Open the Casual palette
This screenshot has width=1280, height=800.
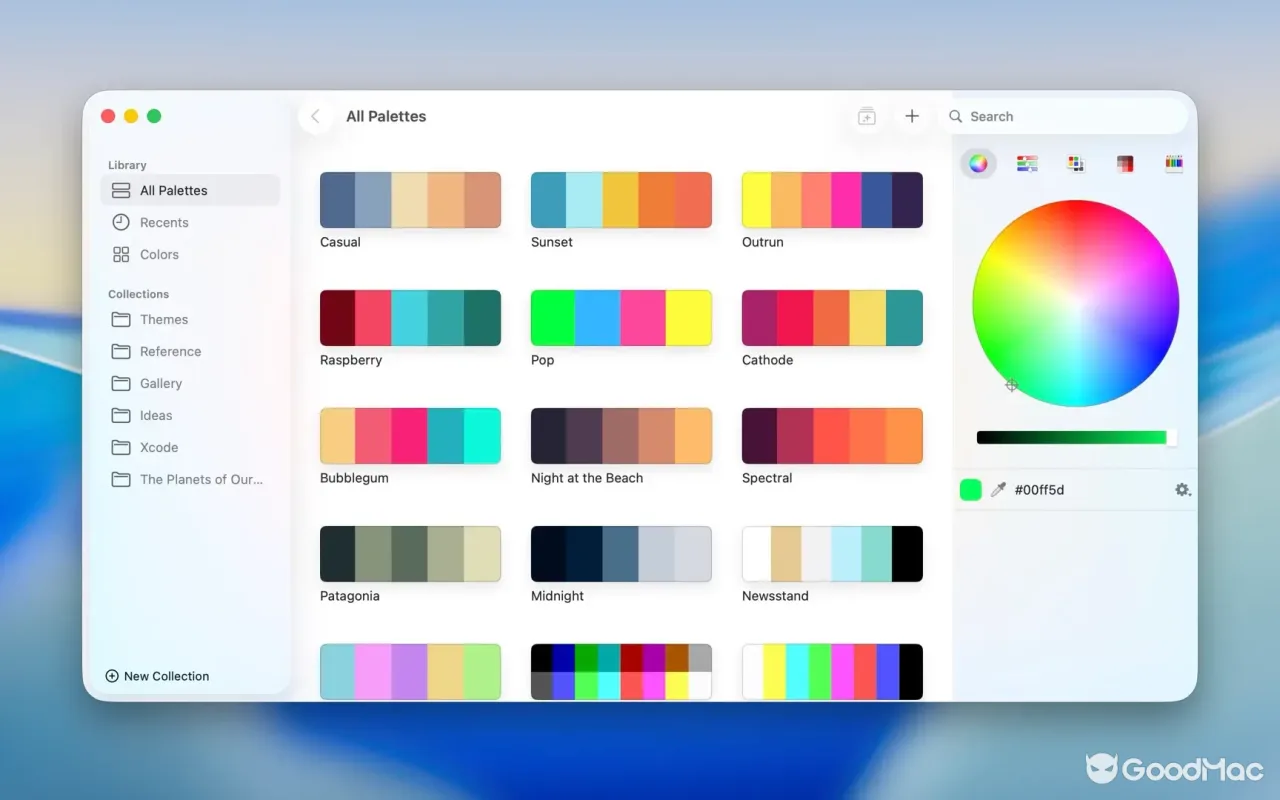[x=410, y=200]
